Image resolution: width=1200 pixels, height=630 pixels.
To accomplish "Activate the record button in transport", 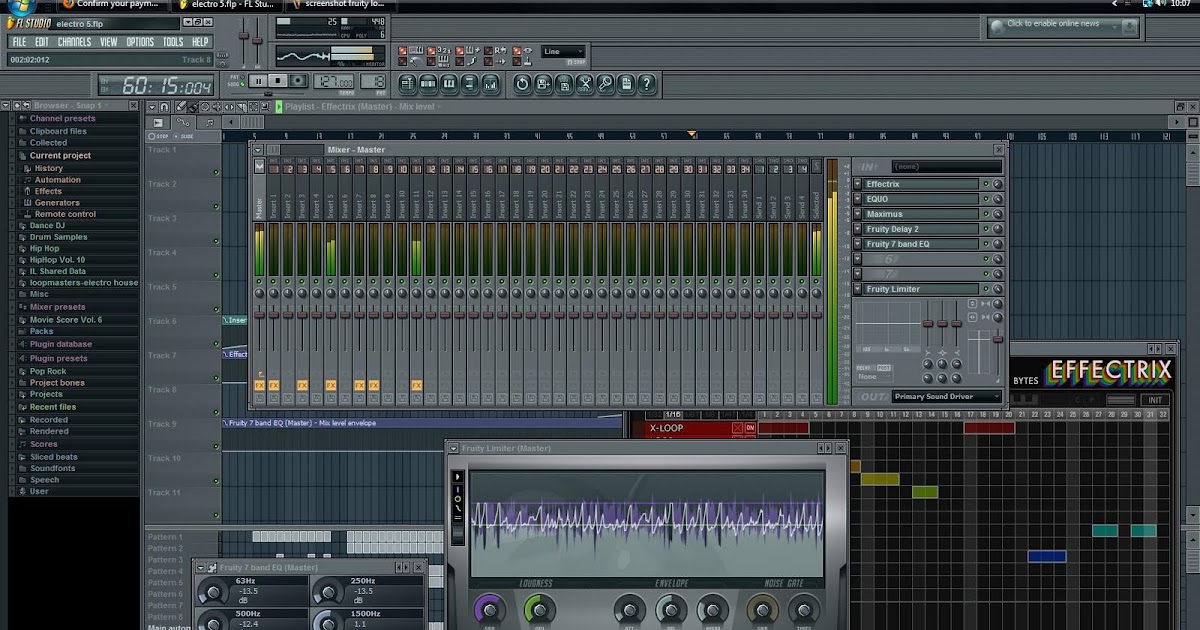I will point(299,81).
